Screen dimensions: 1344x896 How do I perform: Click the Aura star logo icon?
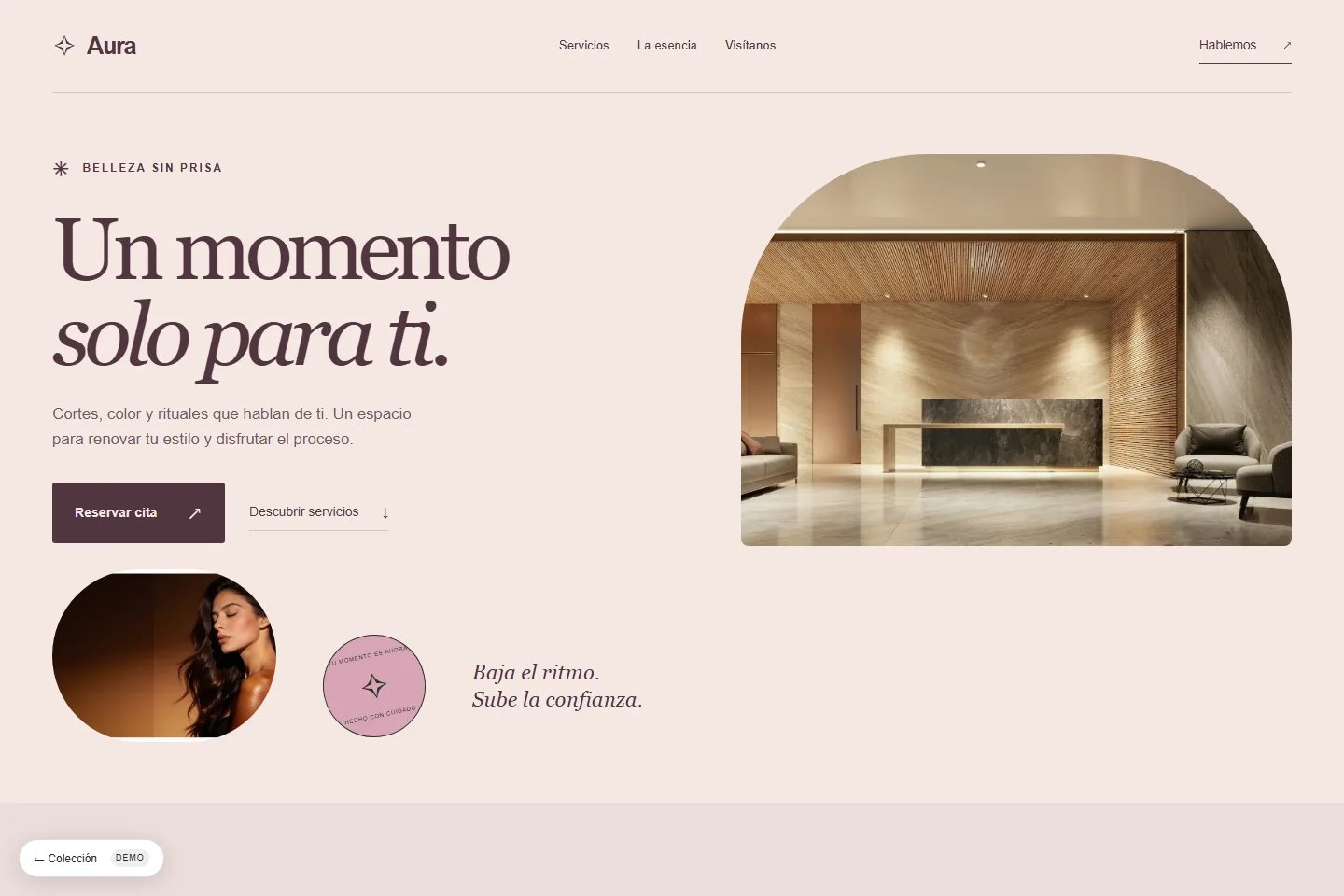[x=64, y=46]
